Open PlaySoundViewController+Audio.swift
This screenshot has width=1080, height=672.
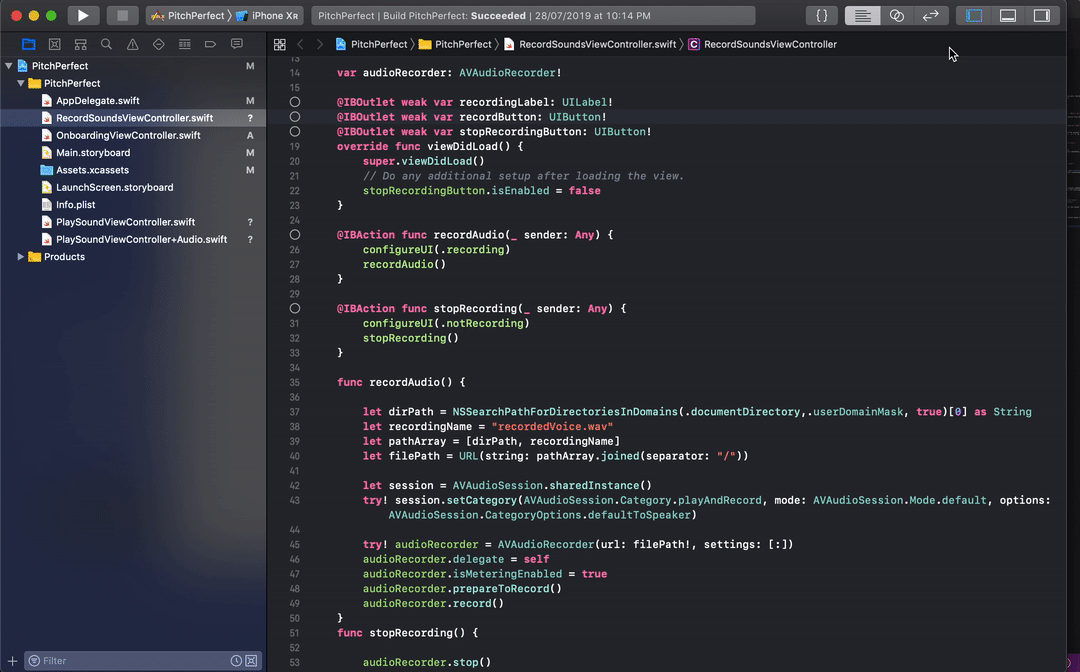point(141,240)
